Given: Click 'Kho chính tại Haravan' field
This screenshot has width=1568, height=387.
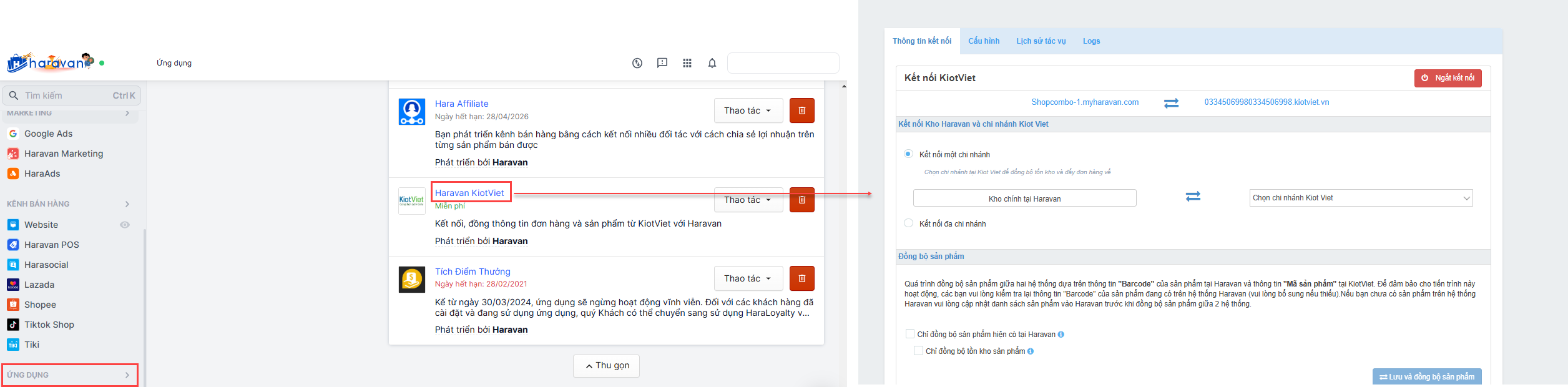Looking at the screenshot, I should [1024, 198].
